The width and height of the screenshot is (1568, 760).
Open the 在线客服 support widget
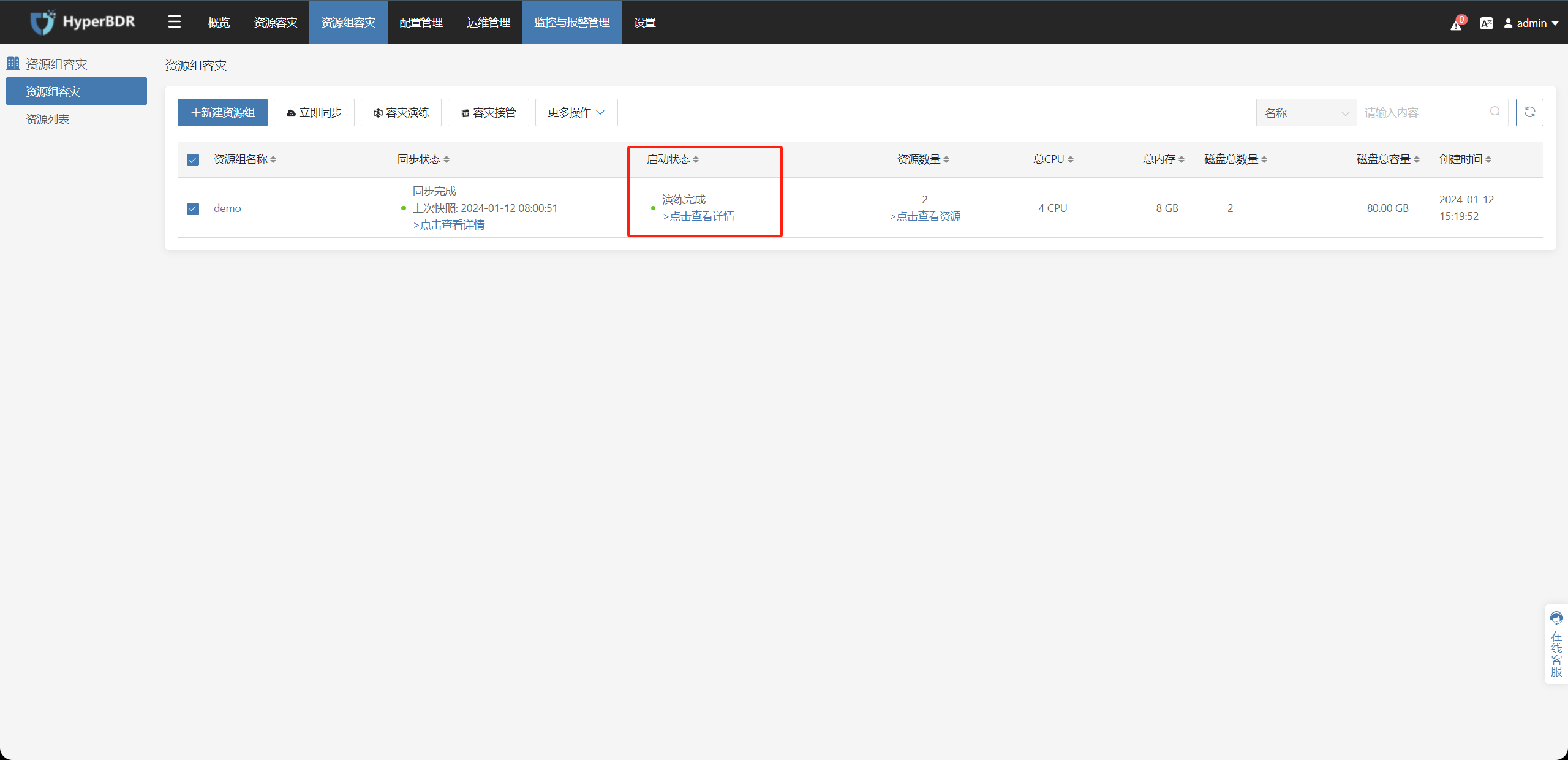(x=1556, y=644)
